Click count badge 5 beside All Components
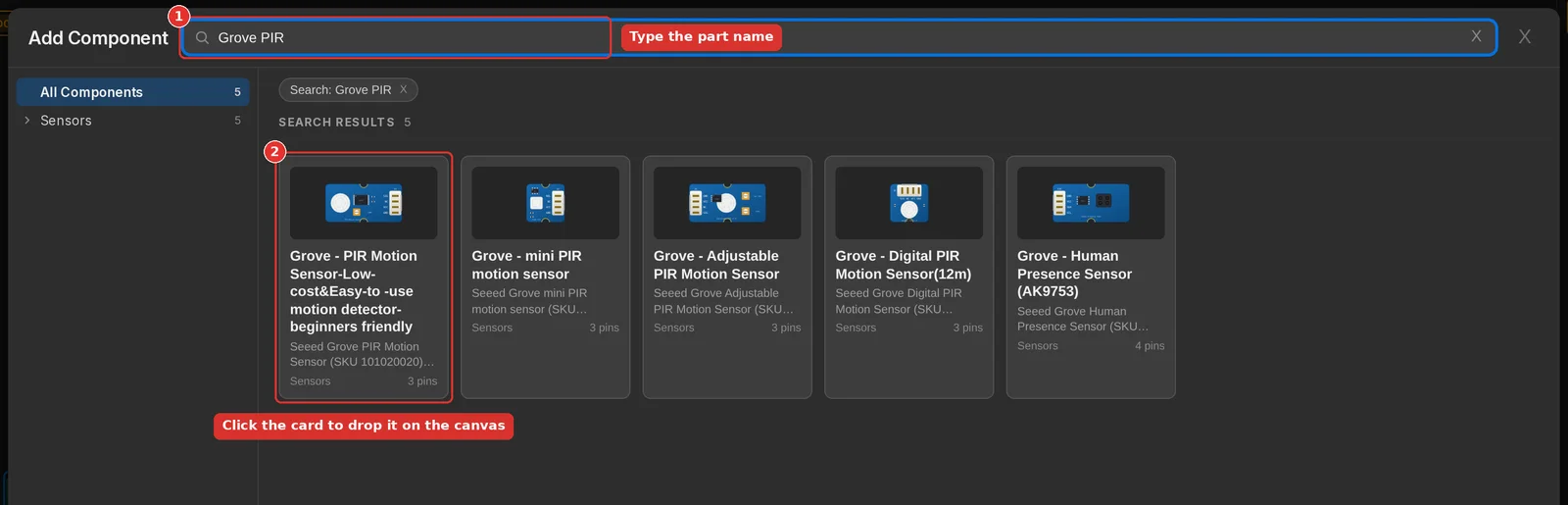The image size is (1568, 505). pos(237,92)
